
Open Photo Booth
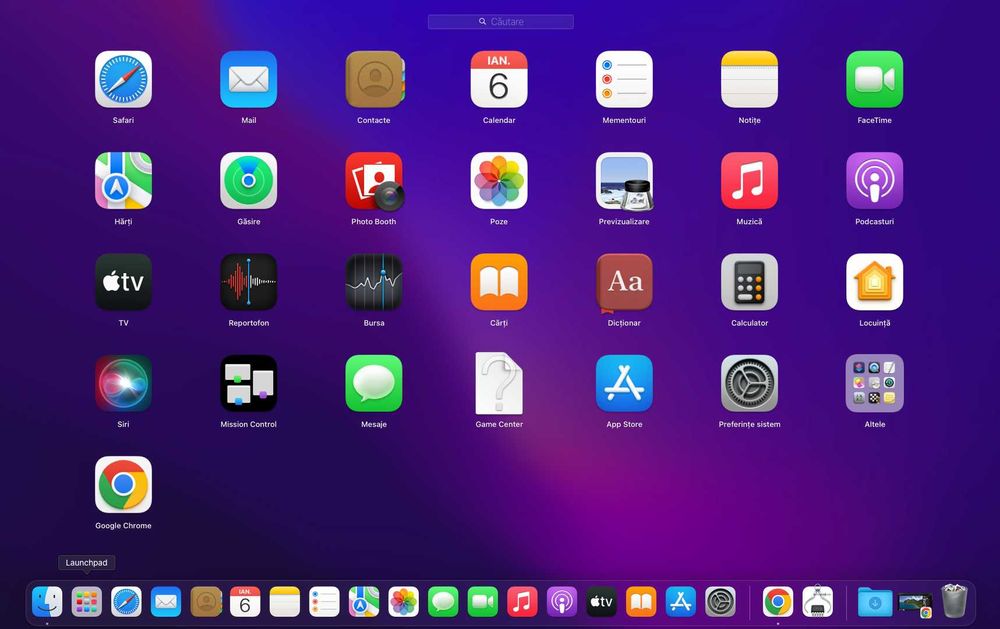point(374,181)
